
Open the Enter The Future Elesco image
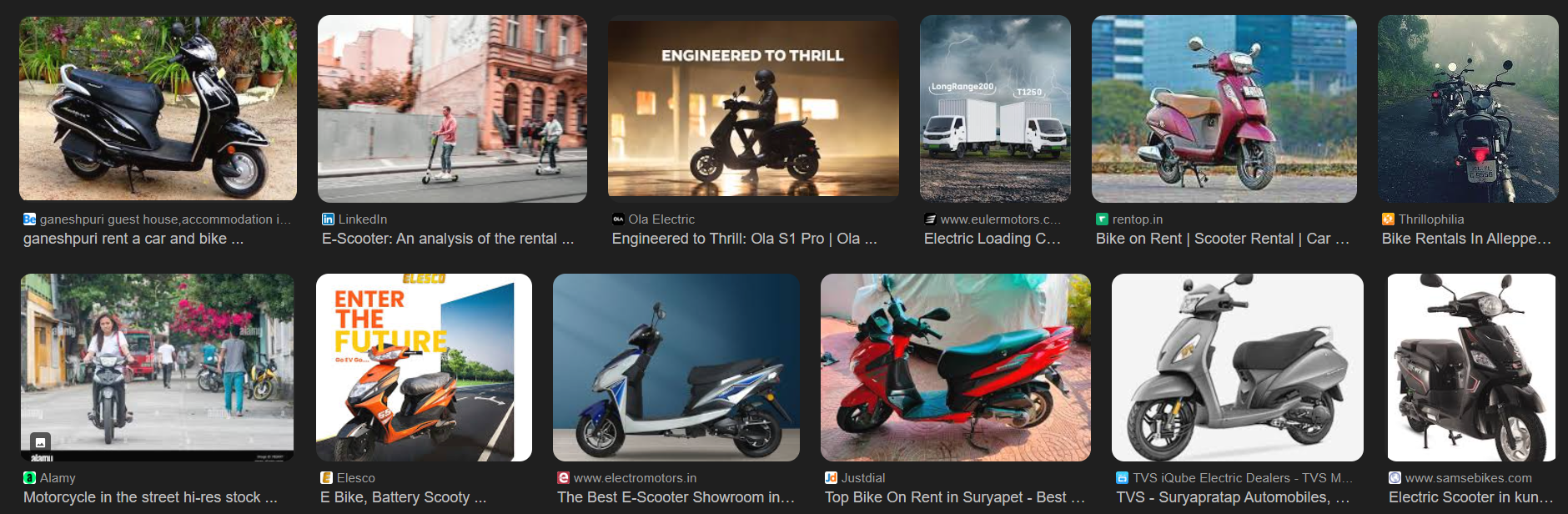coord(424,367)
